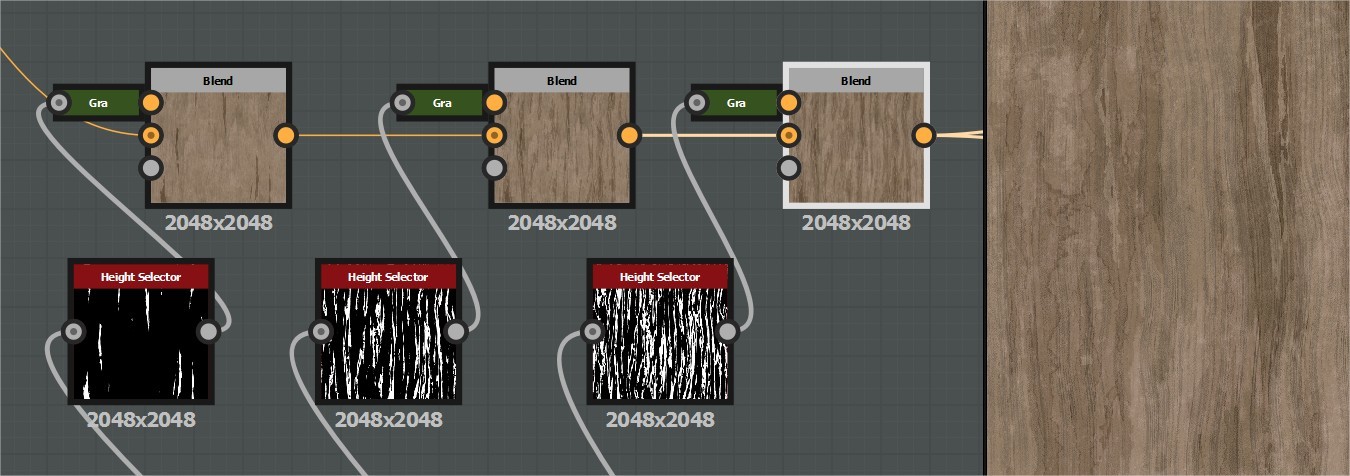Click the leftmost Blend node title

pos(218,81)
